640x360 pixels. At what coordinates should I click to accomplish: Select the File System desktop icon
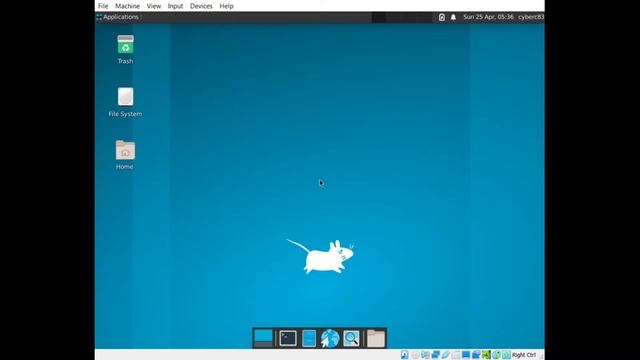coord(125,102)
